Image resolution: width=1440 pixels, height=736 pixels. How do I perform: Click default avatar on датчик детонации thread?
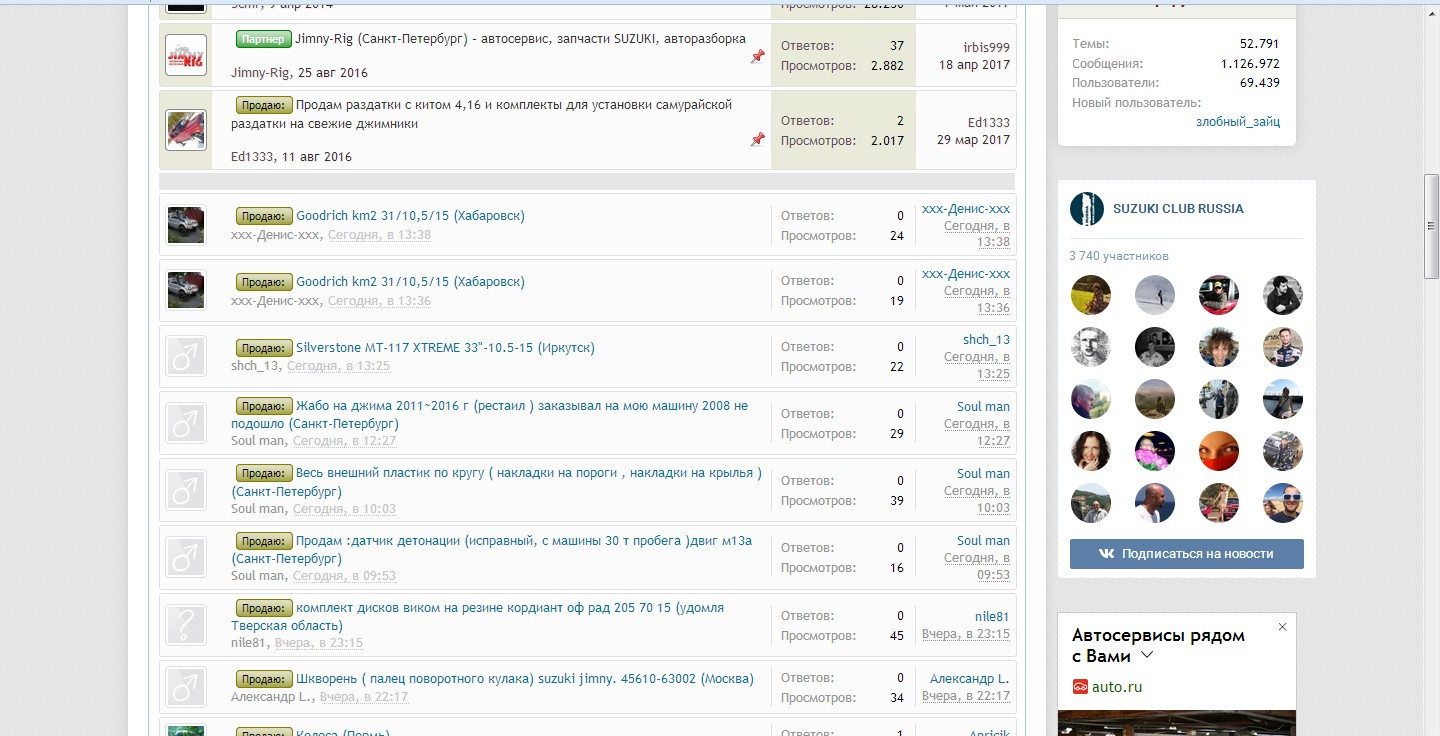186,557
